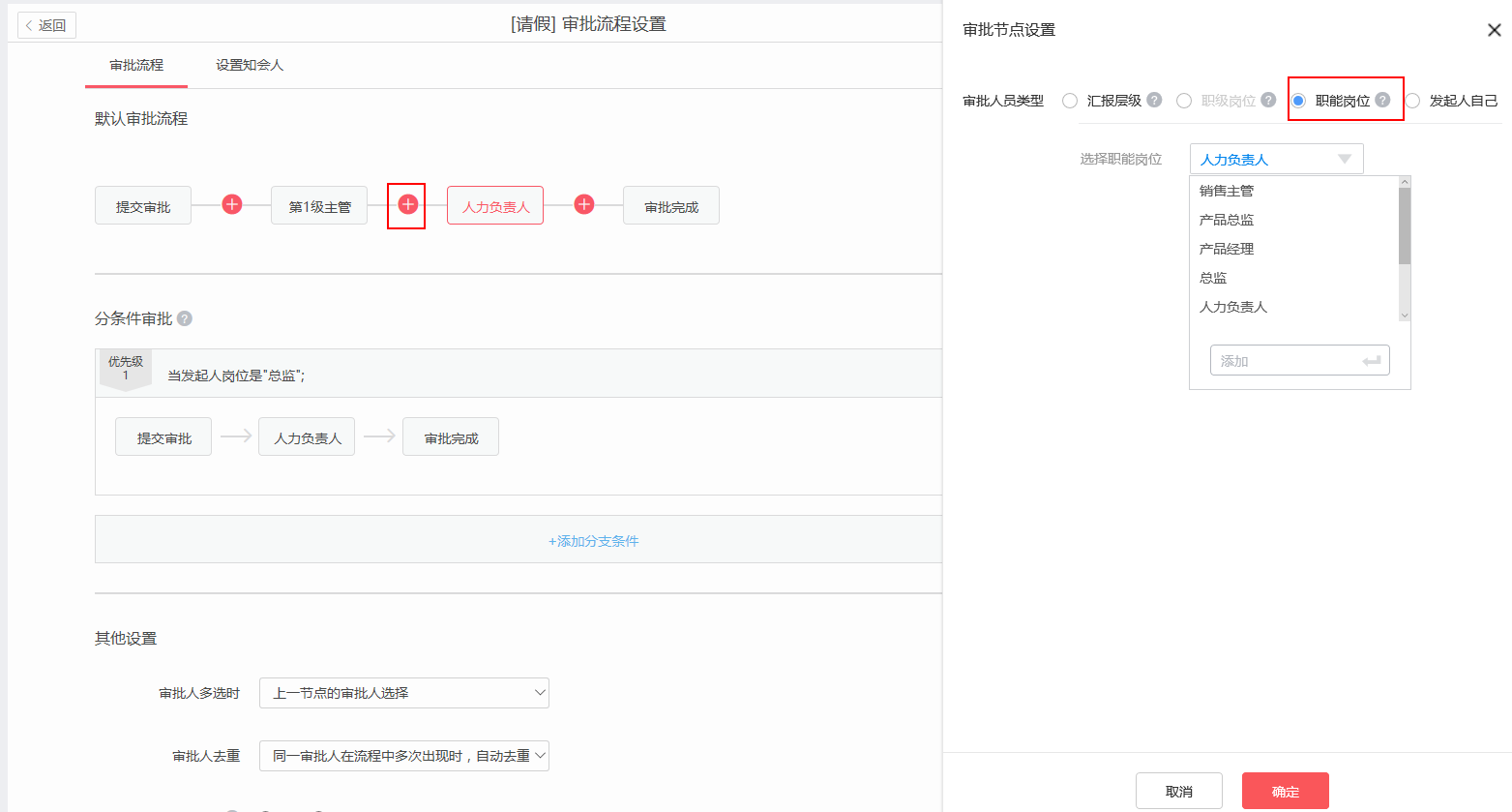Viewport: 1512px width, 812px height.
Task: Click 提交审批 node in conditional flow
Action: [x=163, y=436]
